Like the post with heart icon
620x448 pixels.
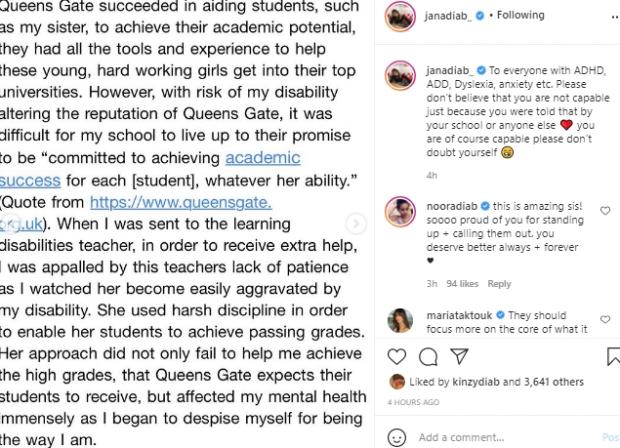[x=397, y=356]
